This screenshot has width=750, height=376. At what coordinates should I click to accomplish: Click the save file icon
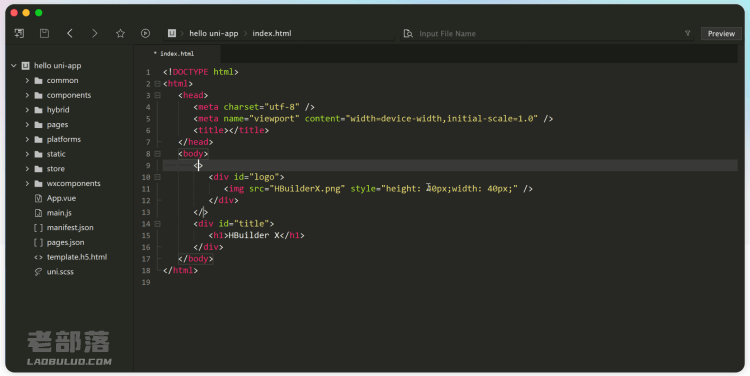[x=44, y=33]
